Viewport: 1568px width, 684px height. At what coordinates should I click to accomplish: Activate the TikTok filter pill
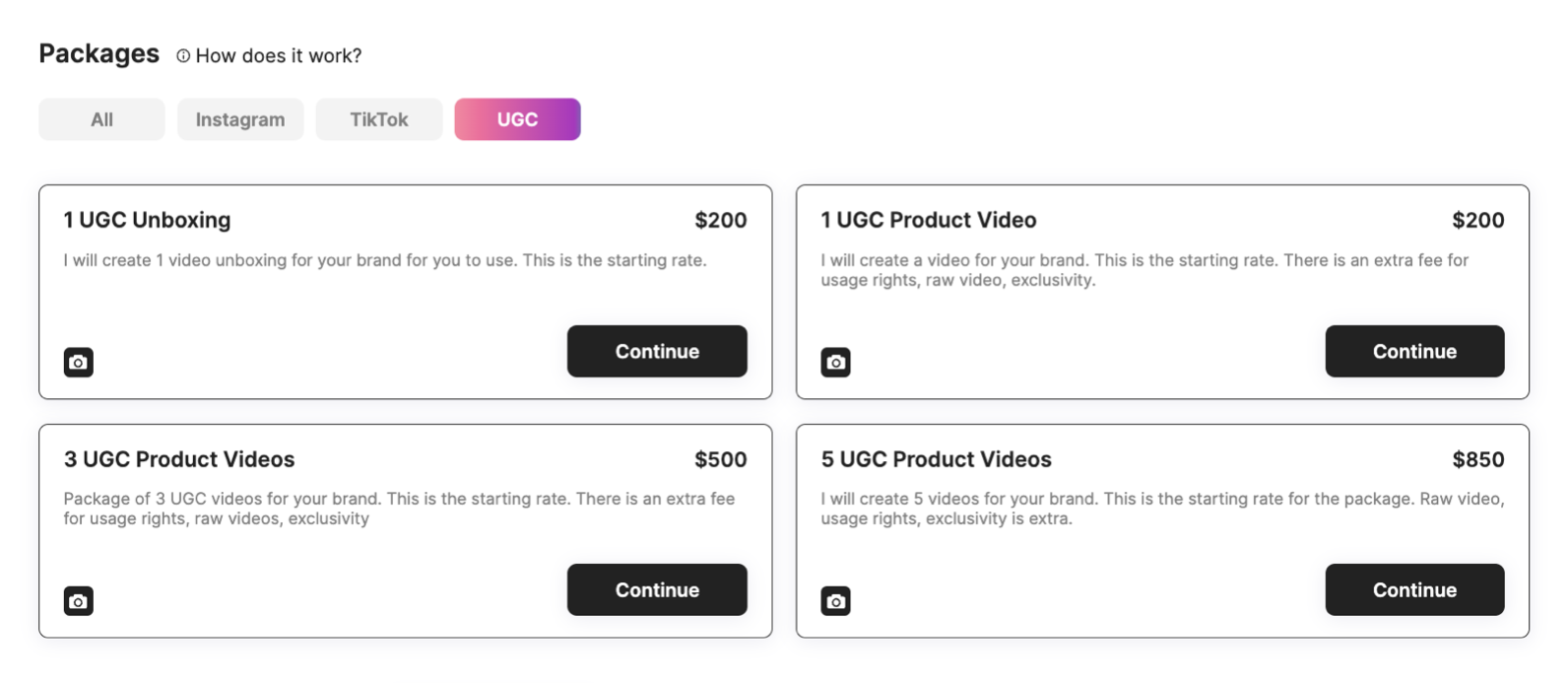tap(378, 118)
